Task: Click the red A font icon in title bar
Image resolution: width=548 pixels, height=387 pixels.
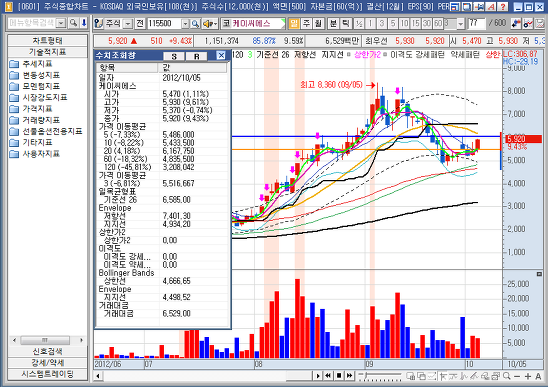Action: (491, 6)
